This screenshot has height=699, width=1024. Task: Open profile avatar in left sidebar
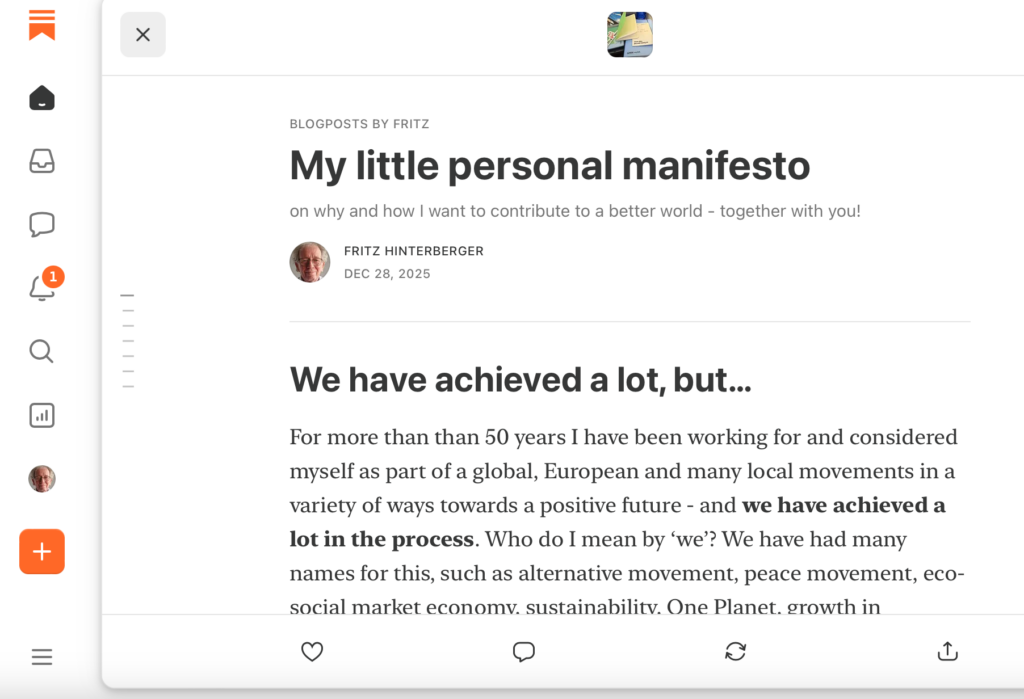[x=42, y=479]
